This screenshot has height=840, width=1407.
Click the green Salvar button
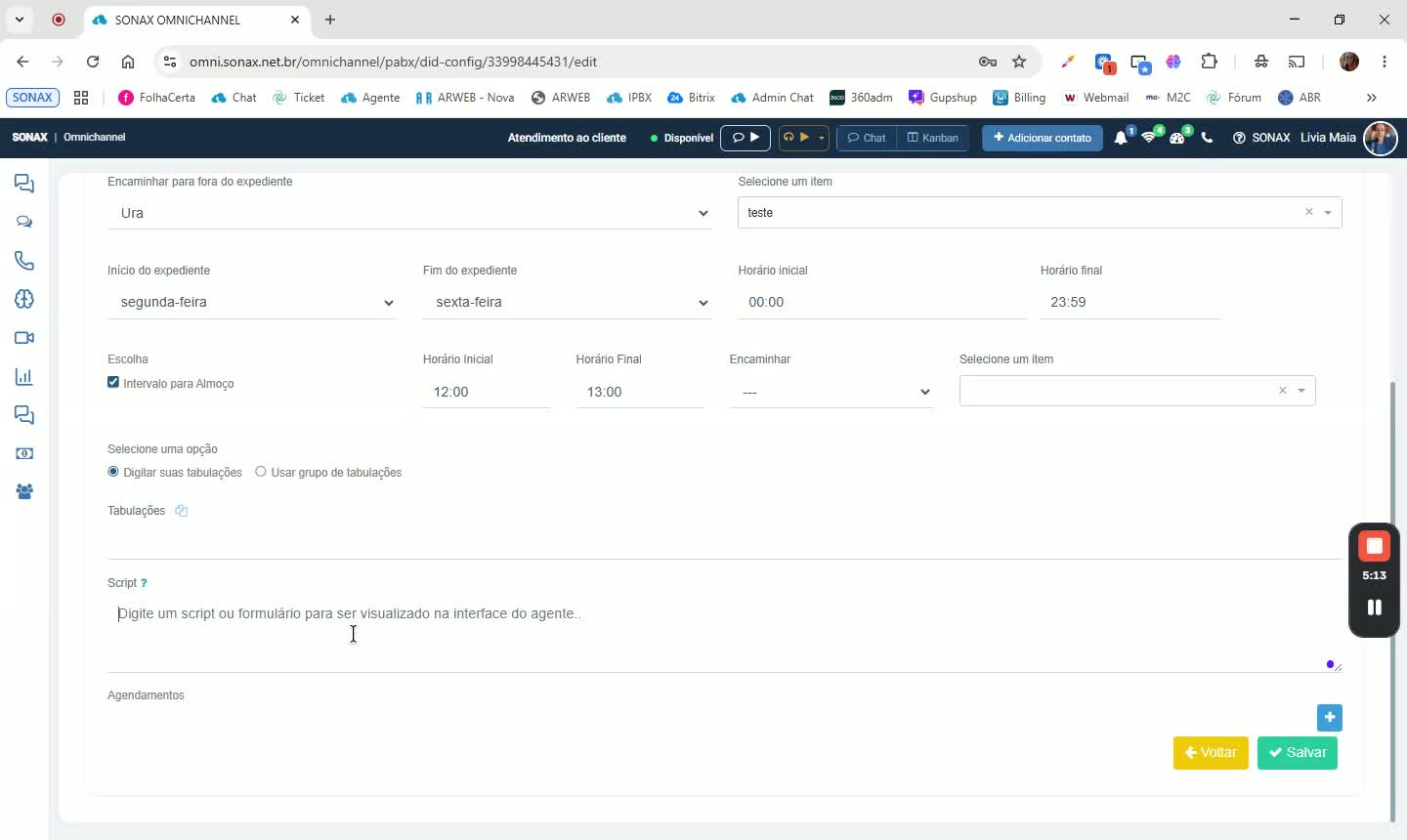tap(1298, 753)
